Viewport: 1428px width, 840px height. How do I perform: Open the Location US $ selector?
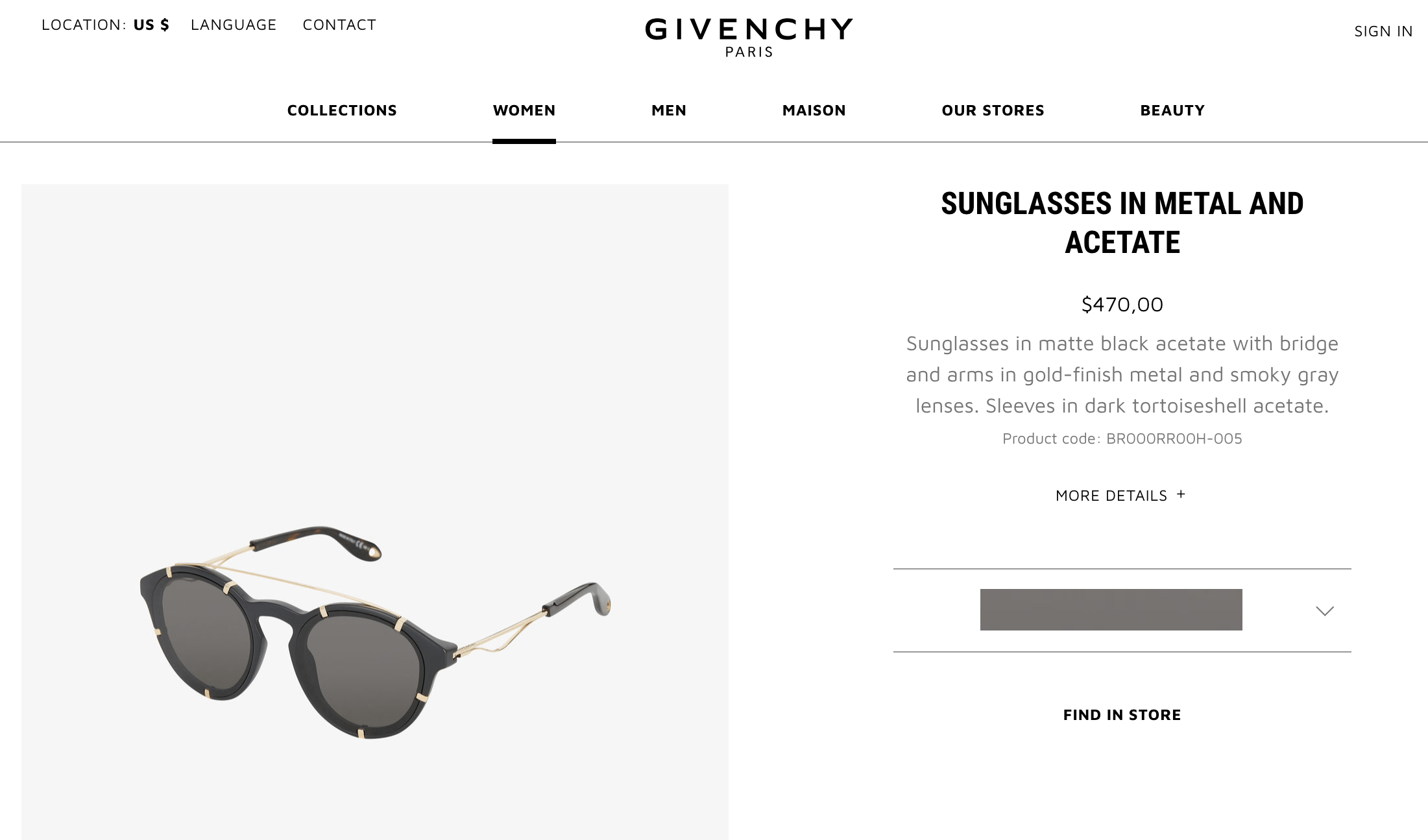105,25
